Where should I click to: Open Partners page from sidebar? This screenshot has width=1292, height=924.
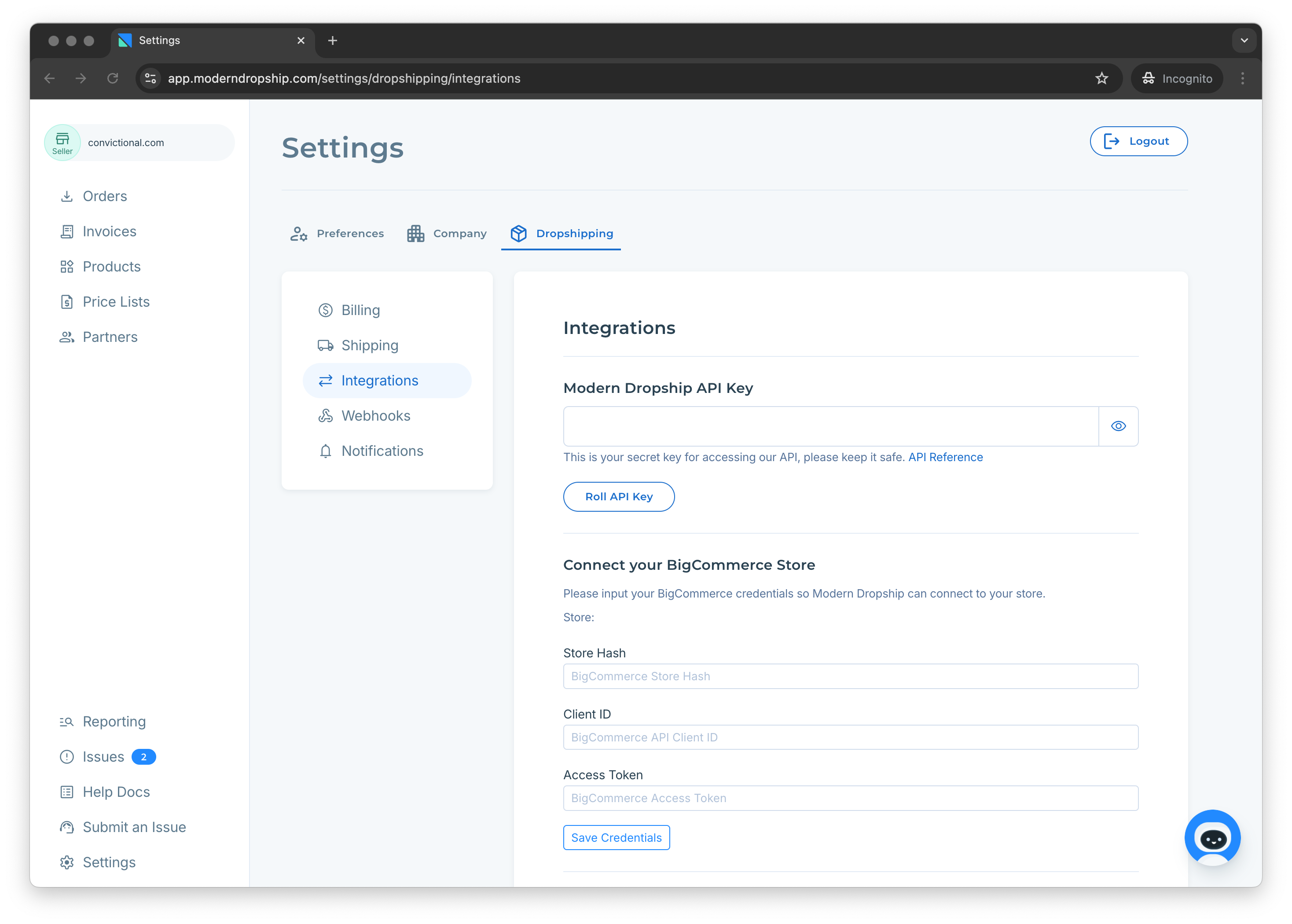[x=110, y=337]
